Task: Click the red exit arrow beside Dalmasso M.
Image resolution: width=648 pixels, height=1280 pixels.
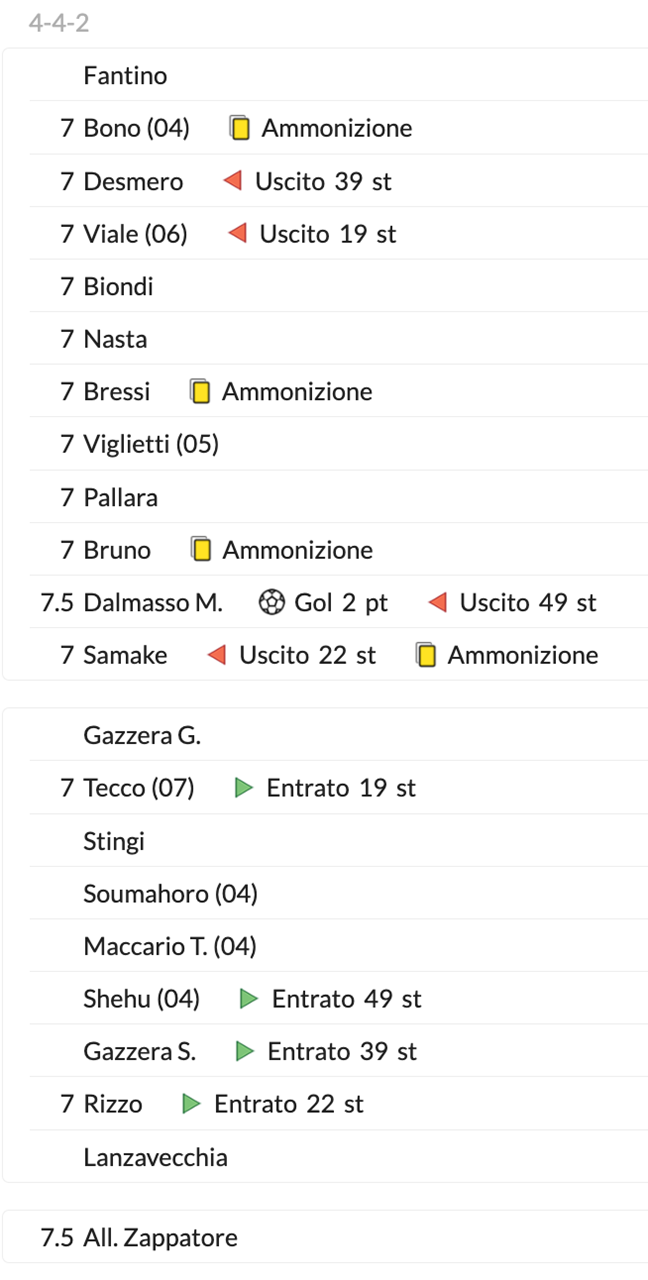Action: point(437,603)
